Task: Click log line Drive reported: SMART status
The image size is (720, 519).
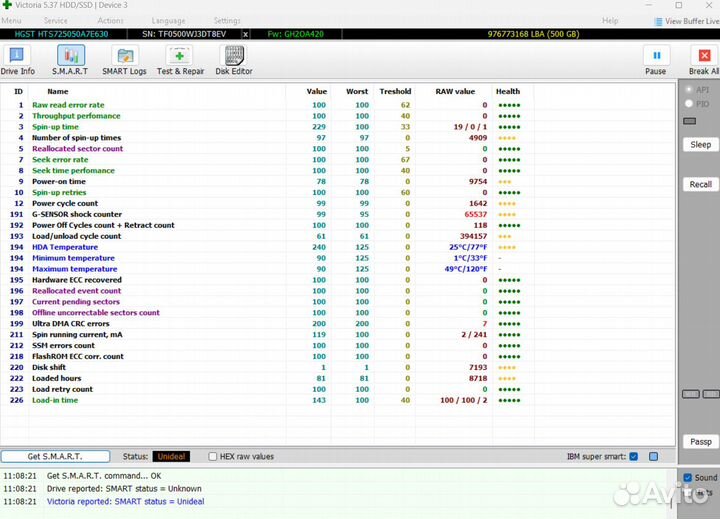Action: point(124,489)
